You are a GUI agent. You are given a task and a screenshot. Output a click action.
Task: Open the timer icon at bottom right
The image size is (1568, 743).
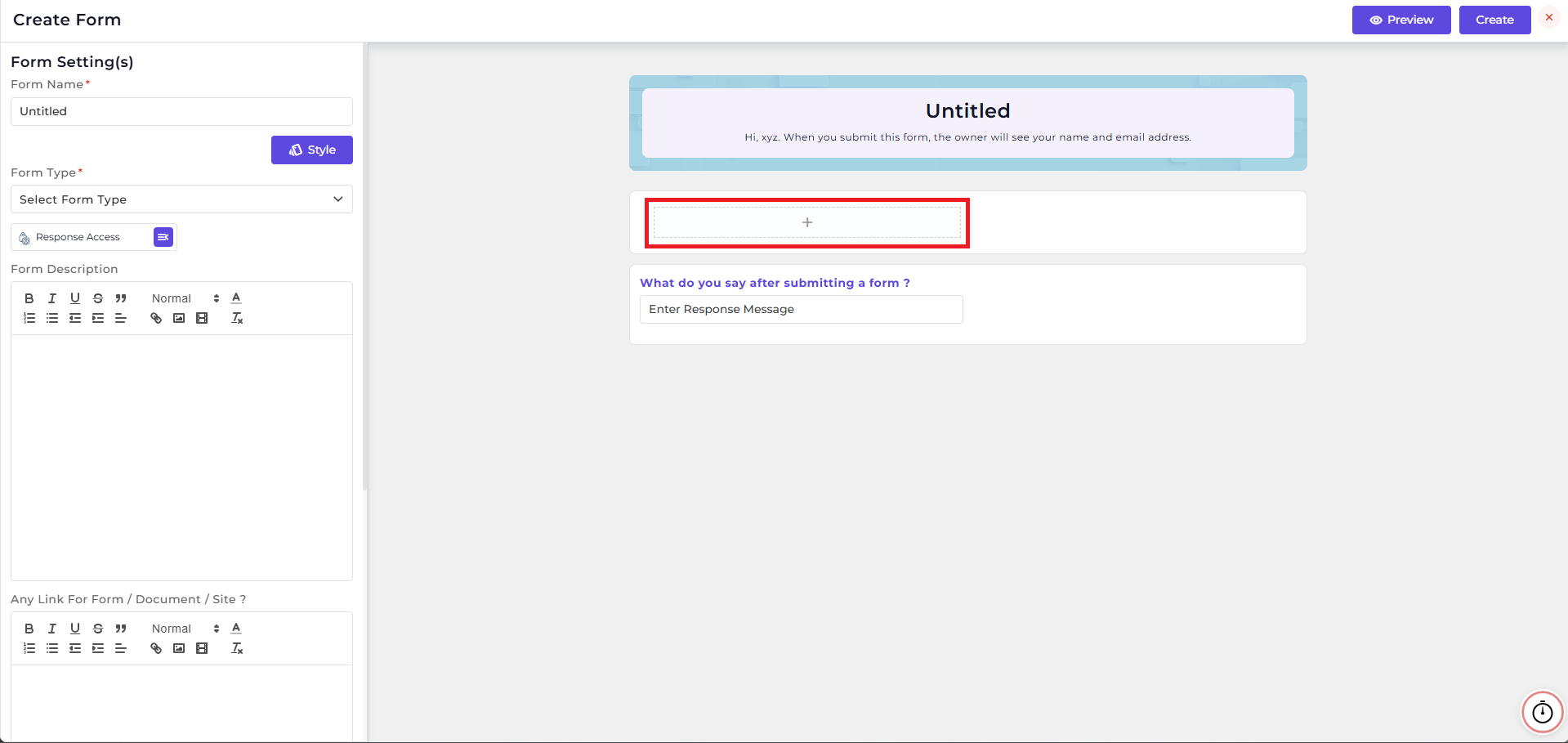(x=1543, y=713)
